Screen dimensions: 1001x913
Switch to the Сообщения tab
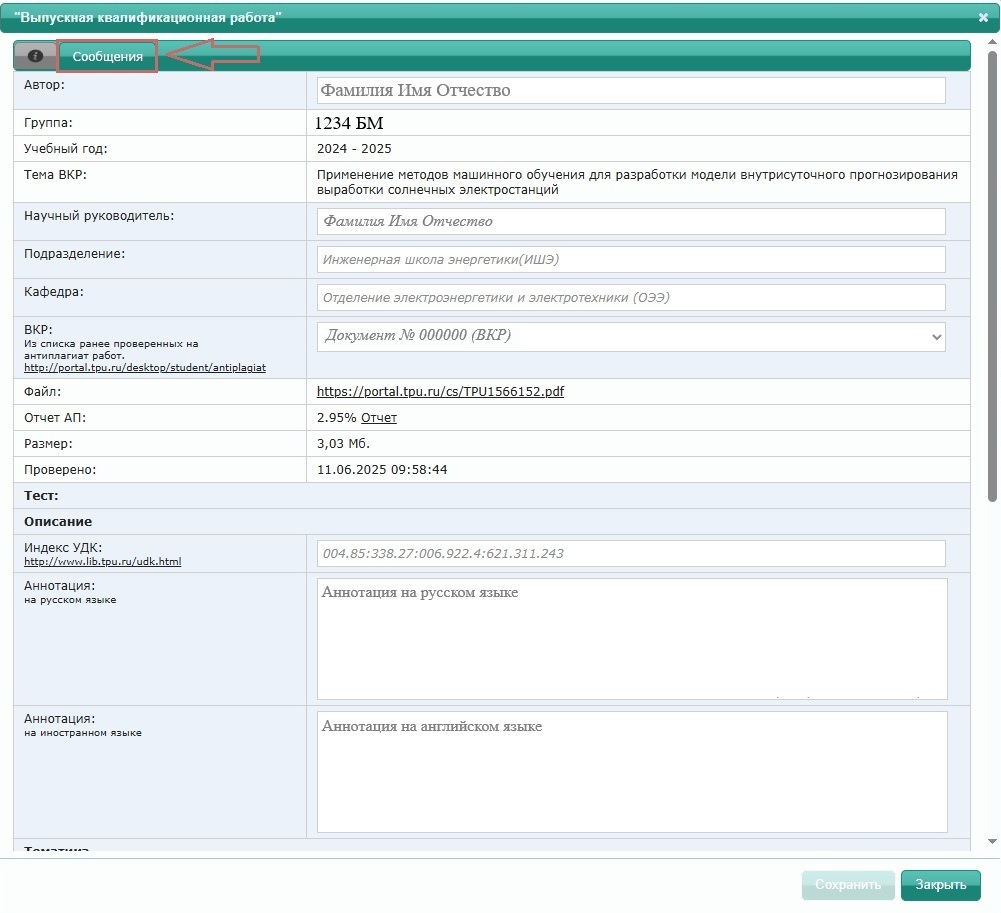tap(107, 56)
